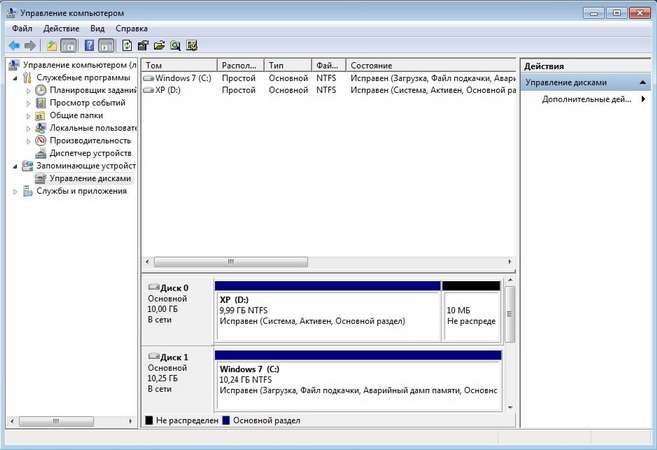The height and width of the screenshot is (450, 657).
Task: Expand Общие папки tree node
Action: 28,116
